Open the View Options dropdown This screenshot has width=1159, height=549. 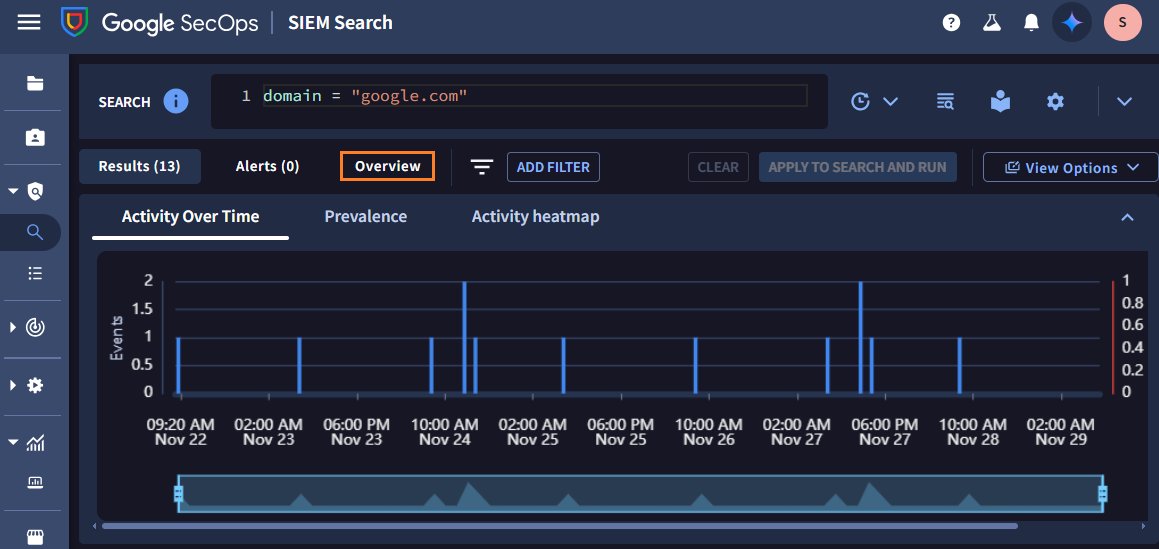[1070, 167]
